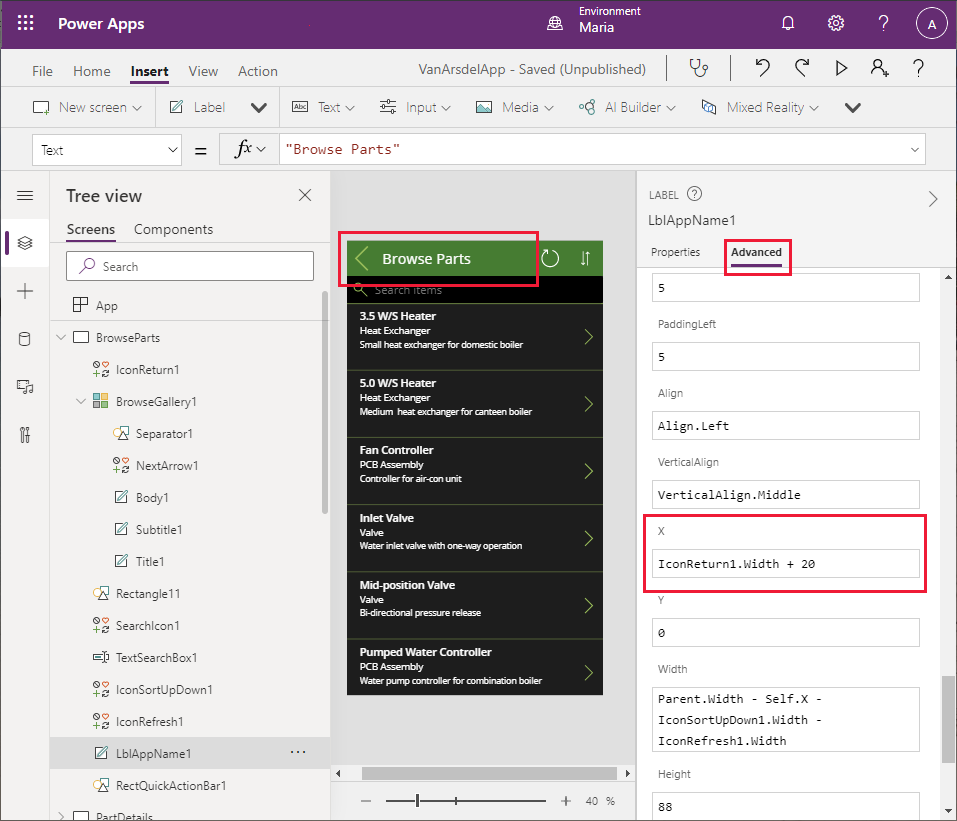Expand the AI Builder dropdown
Viewport: 957px width, 821px height.
[670, 107]
